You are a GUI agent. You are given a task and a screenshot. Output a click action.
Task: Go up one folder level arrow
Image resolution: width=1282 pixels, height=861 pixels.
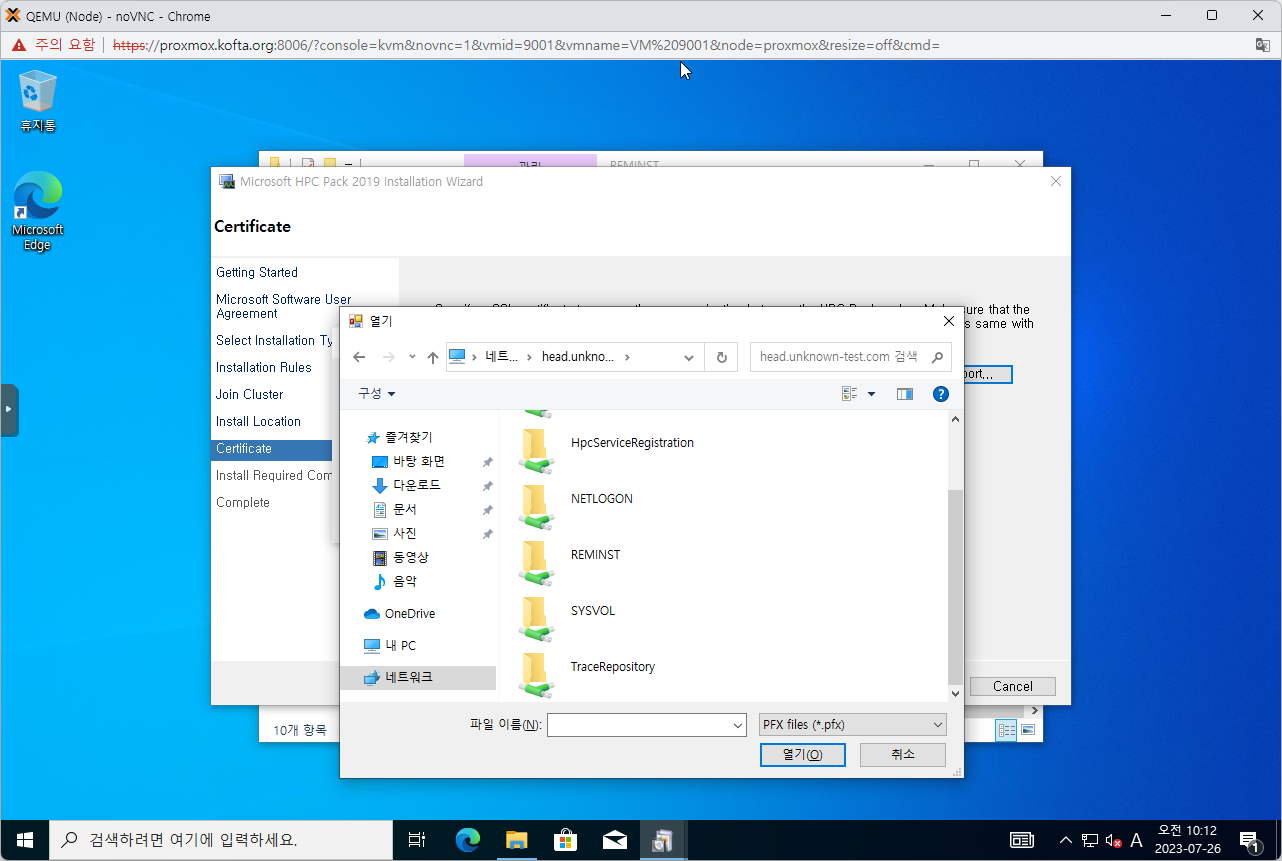pyautogui.click(x=433, y=357)
